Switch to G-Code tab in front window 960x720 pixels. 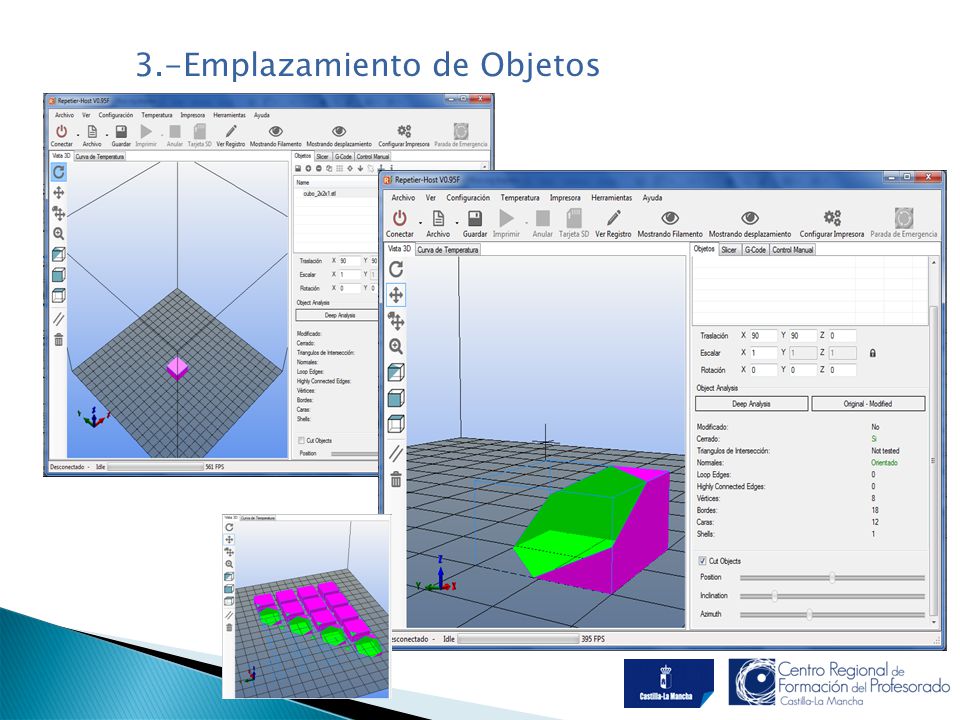pos(755,250)
